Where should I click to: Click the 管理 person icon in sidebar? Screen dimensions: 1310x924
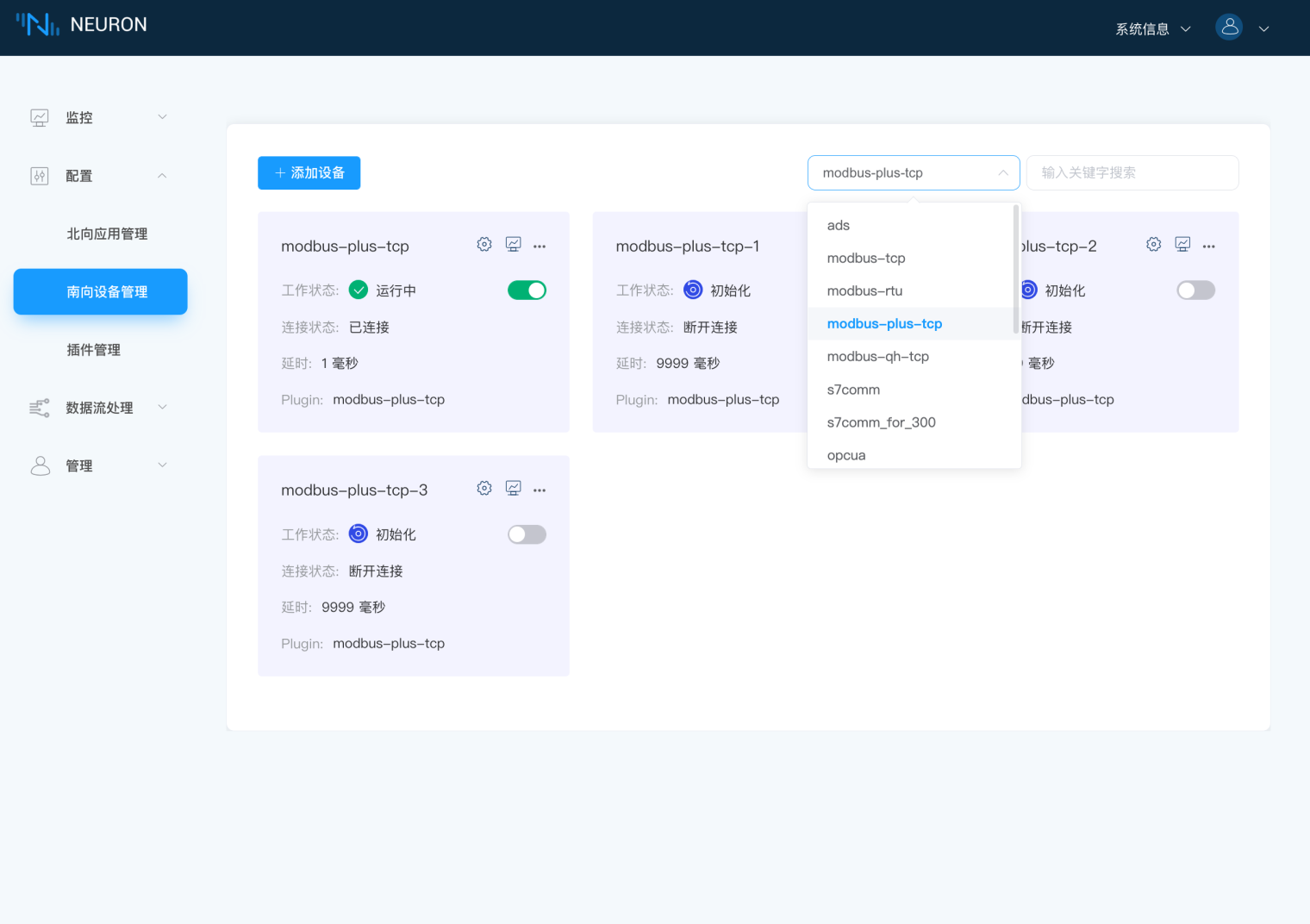(x=40, y=465)
